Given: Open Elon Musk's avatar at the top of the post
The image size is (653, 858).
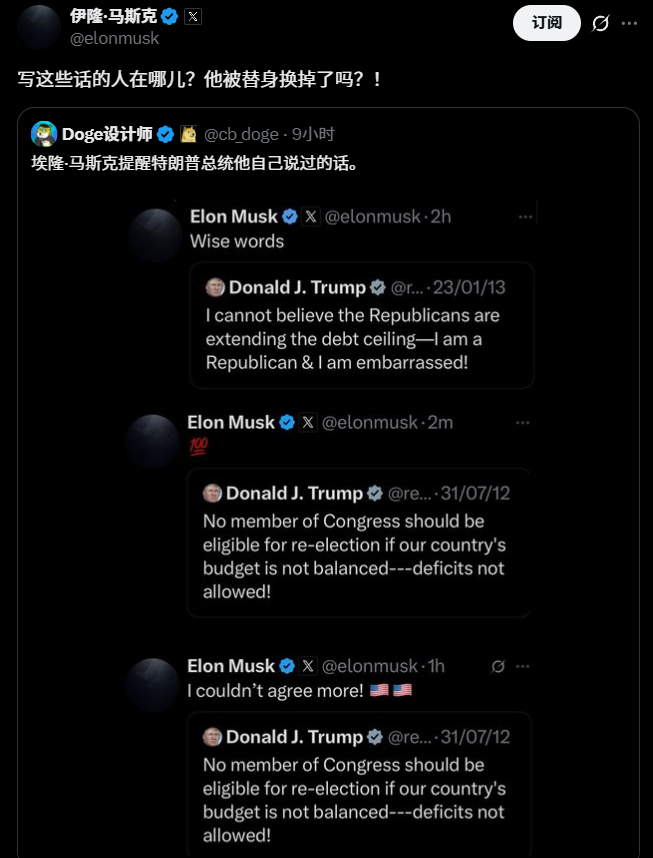Looking at the screenshot, I should coord(39,26).
